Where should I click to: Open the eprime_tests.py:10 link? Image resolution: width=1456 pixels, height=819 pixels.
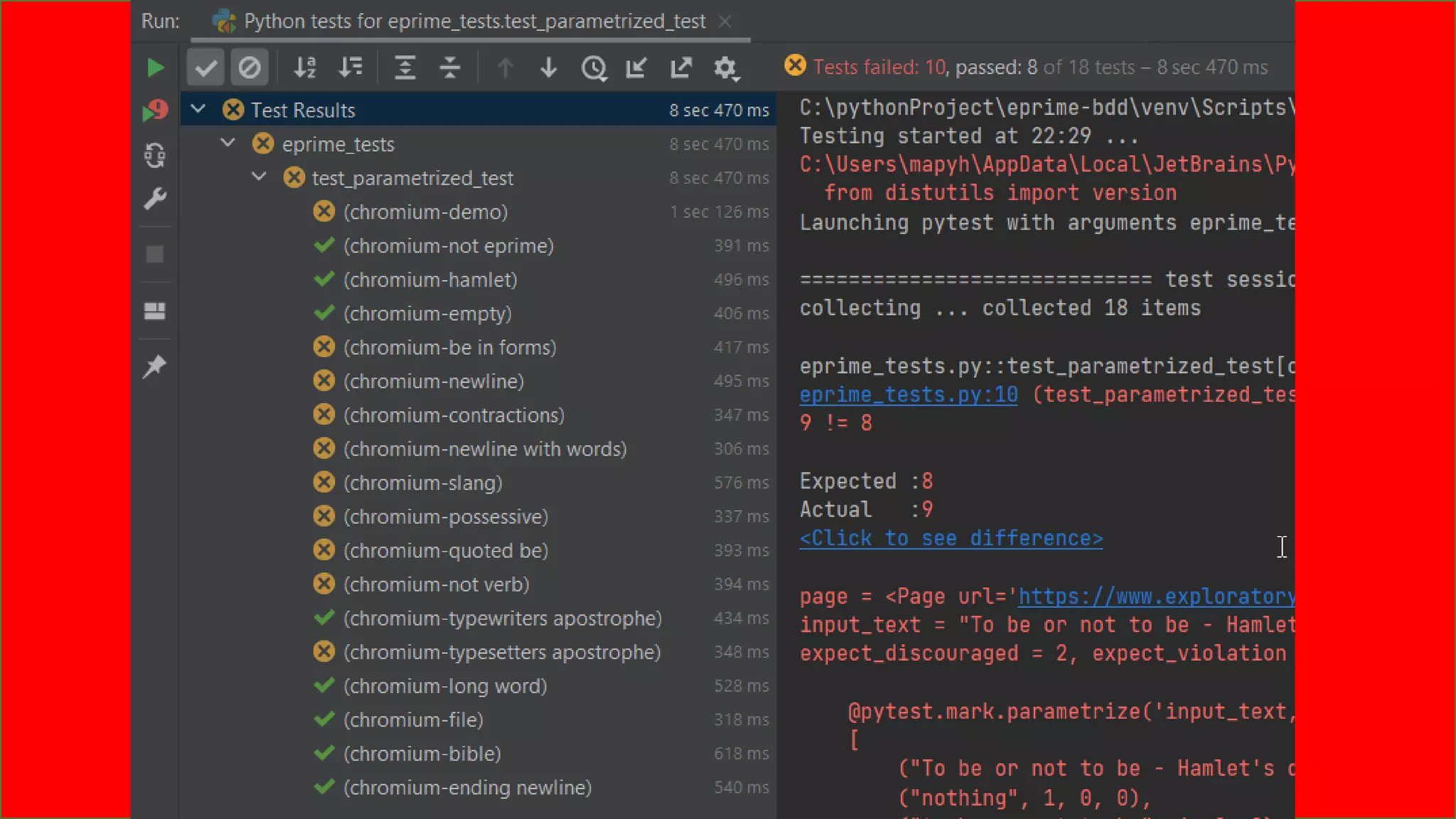(x=908, y=395)
